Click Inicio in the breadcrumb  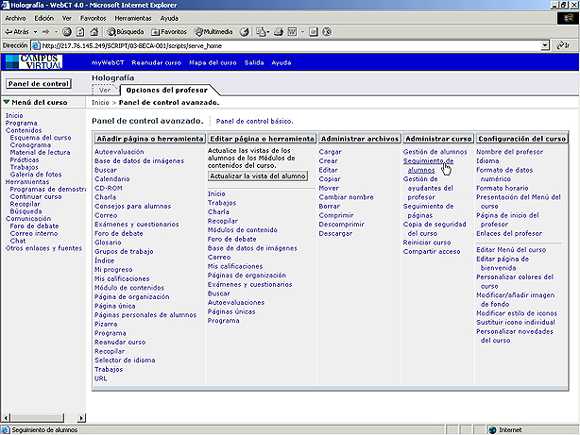pyautogui.click(x=100, y=102)
